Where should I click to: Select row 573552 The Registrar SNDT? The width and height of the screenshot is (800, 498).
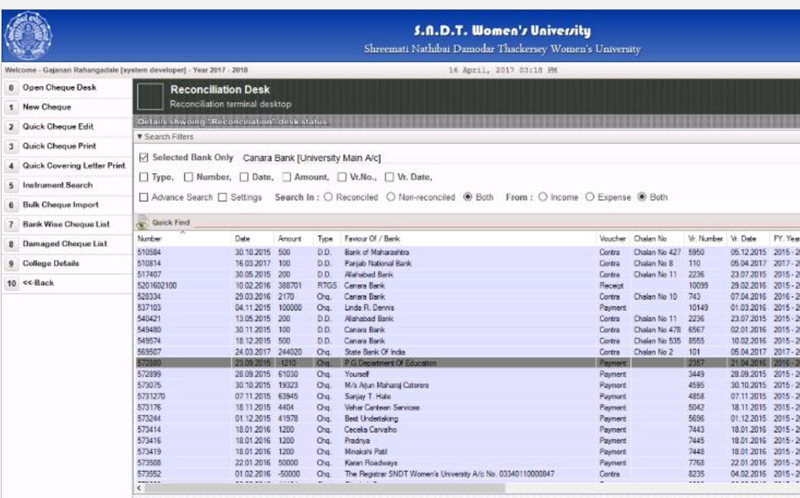(467, 475)
